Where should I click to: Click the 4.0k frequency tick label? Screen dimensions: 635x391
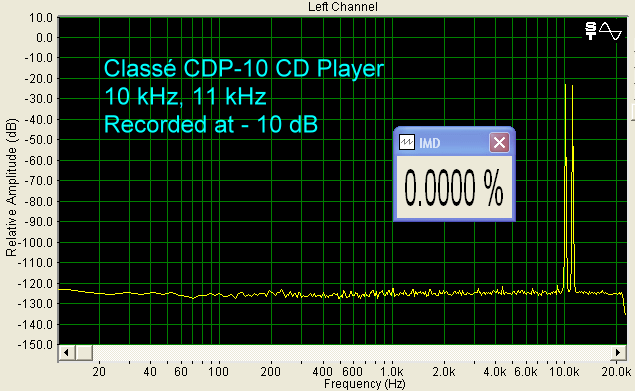495,371
